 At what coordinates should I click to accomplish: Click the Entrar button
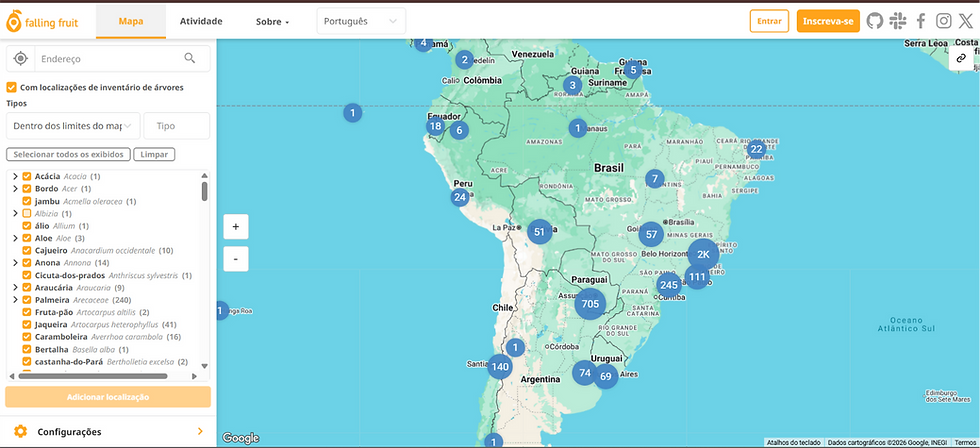click(769, 21)
